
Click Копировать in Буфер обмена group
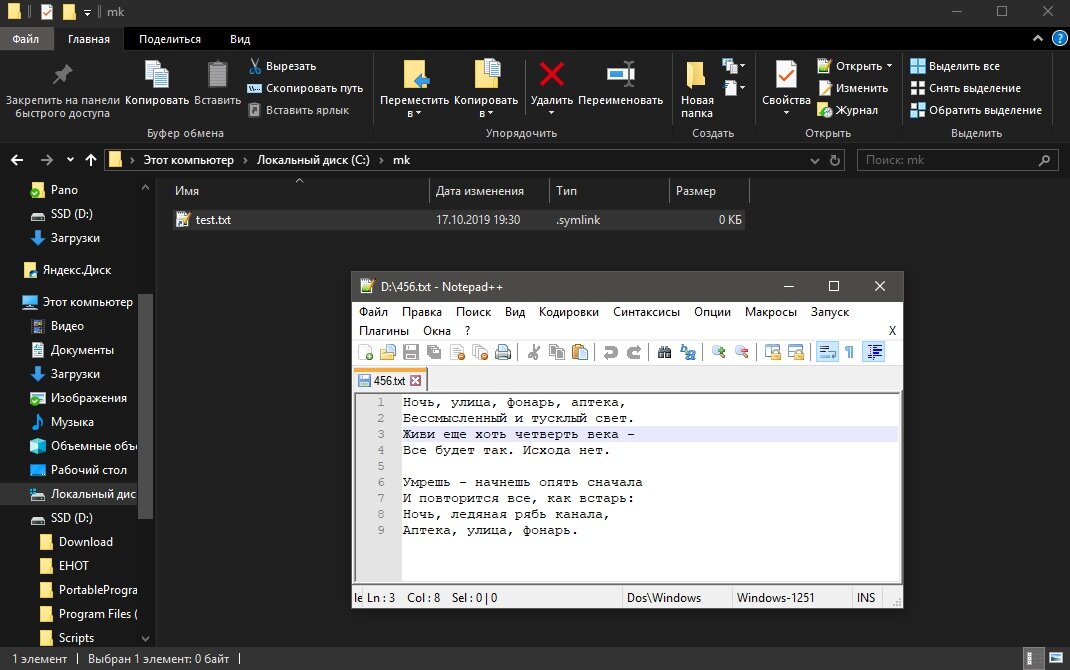pos(157,83)
